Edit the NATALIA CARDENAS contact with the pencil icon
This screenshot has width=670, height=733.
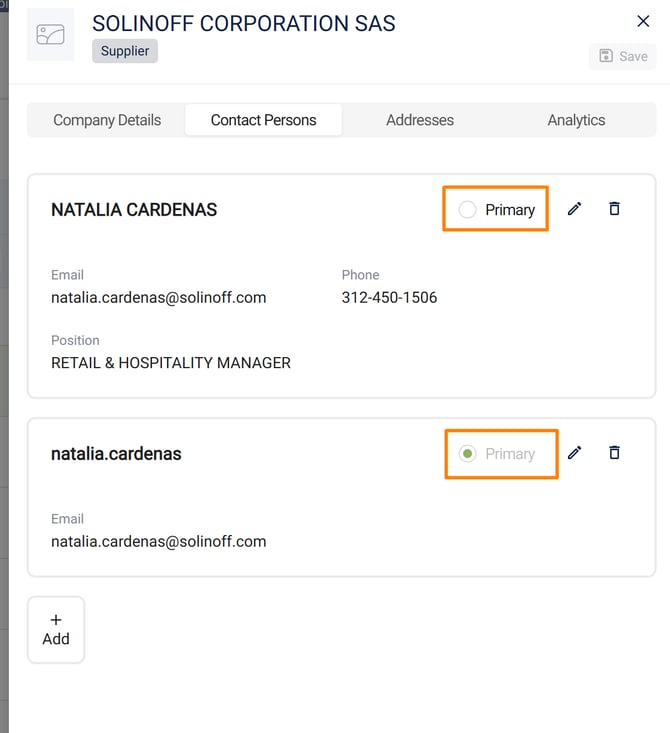[574, 209]
